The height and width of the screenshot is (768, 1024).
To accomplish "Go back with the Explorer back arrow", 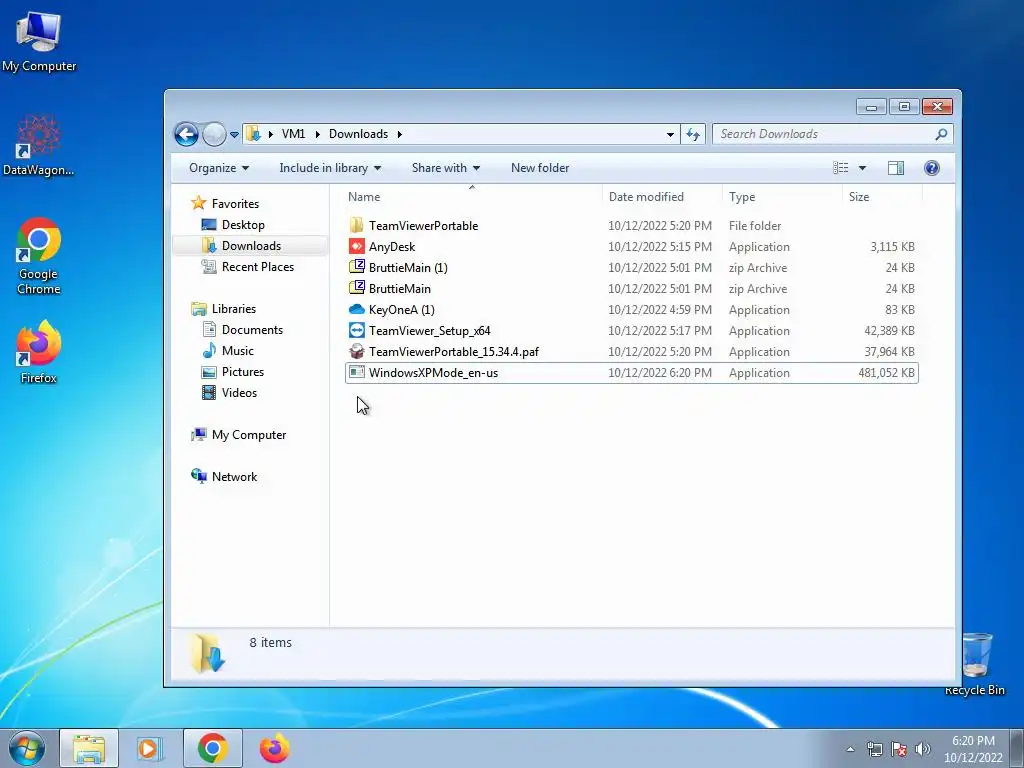I will [x=186, y=135].
